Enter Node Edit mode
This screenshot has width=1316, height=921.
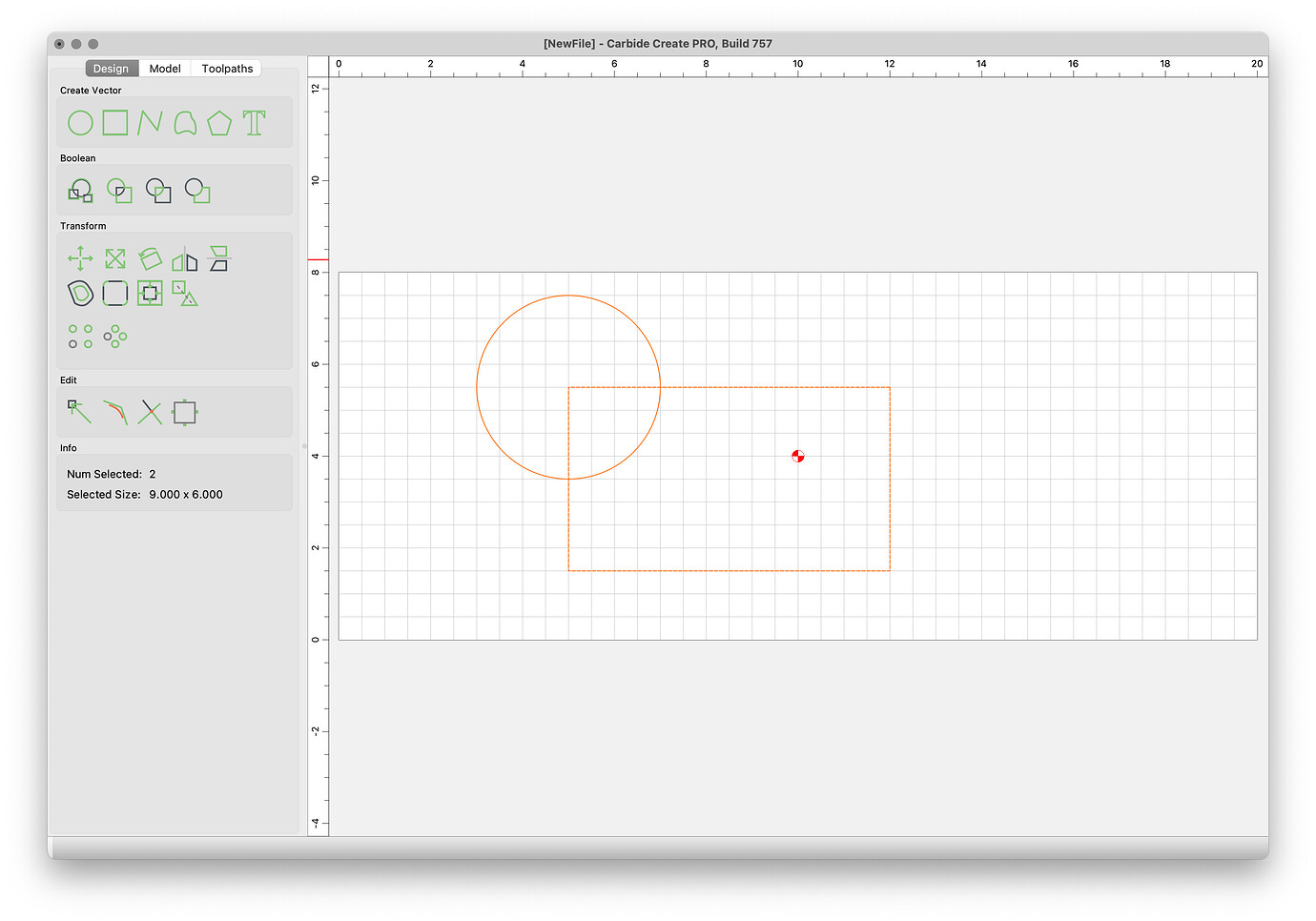click(x=80, y=412)
